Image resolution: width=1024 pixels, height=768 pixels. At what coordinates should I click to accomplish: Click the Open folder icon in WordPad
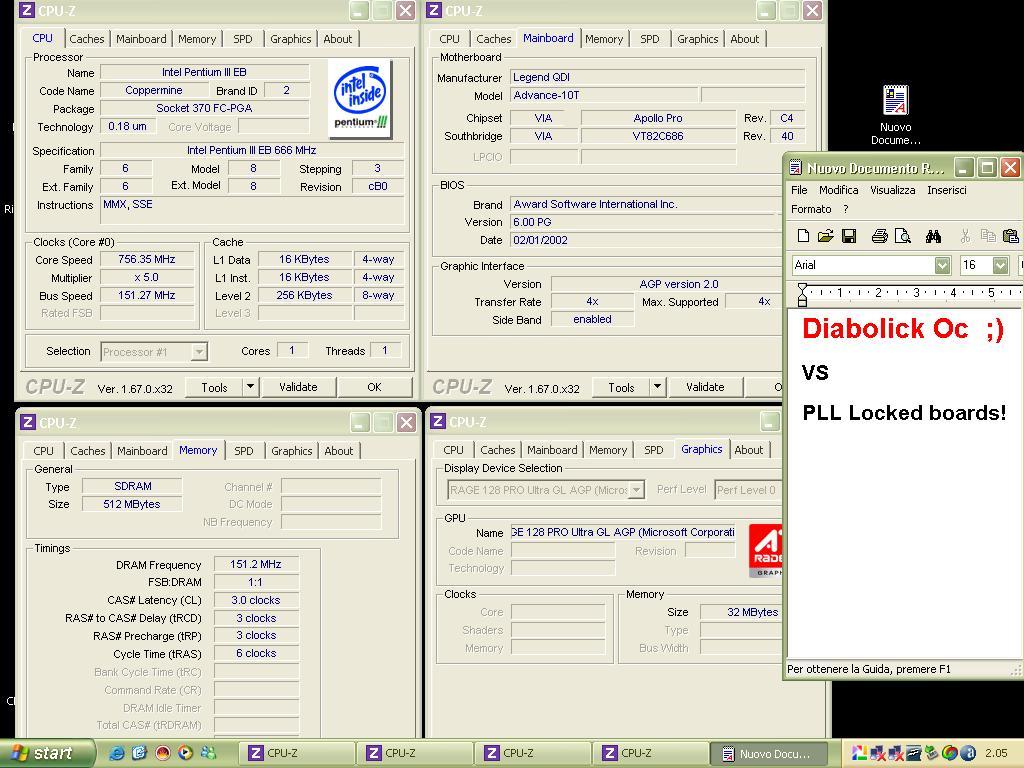[825, 236]
